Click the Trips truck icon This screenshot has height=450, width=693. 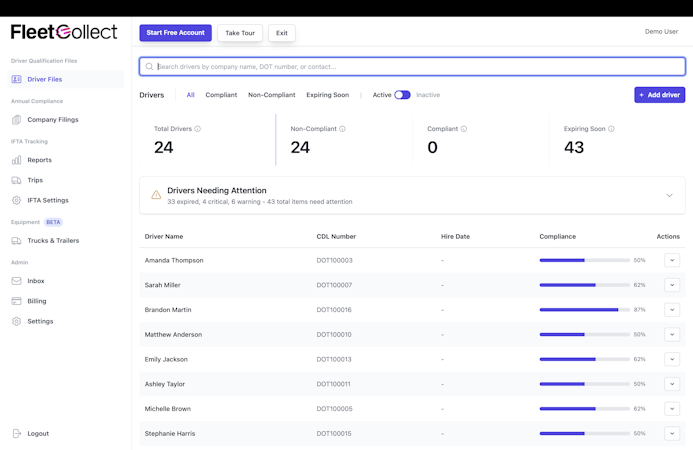pos(16,180)
